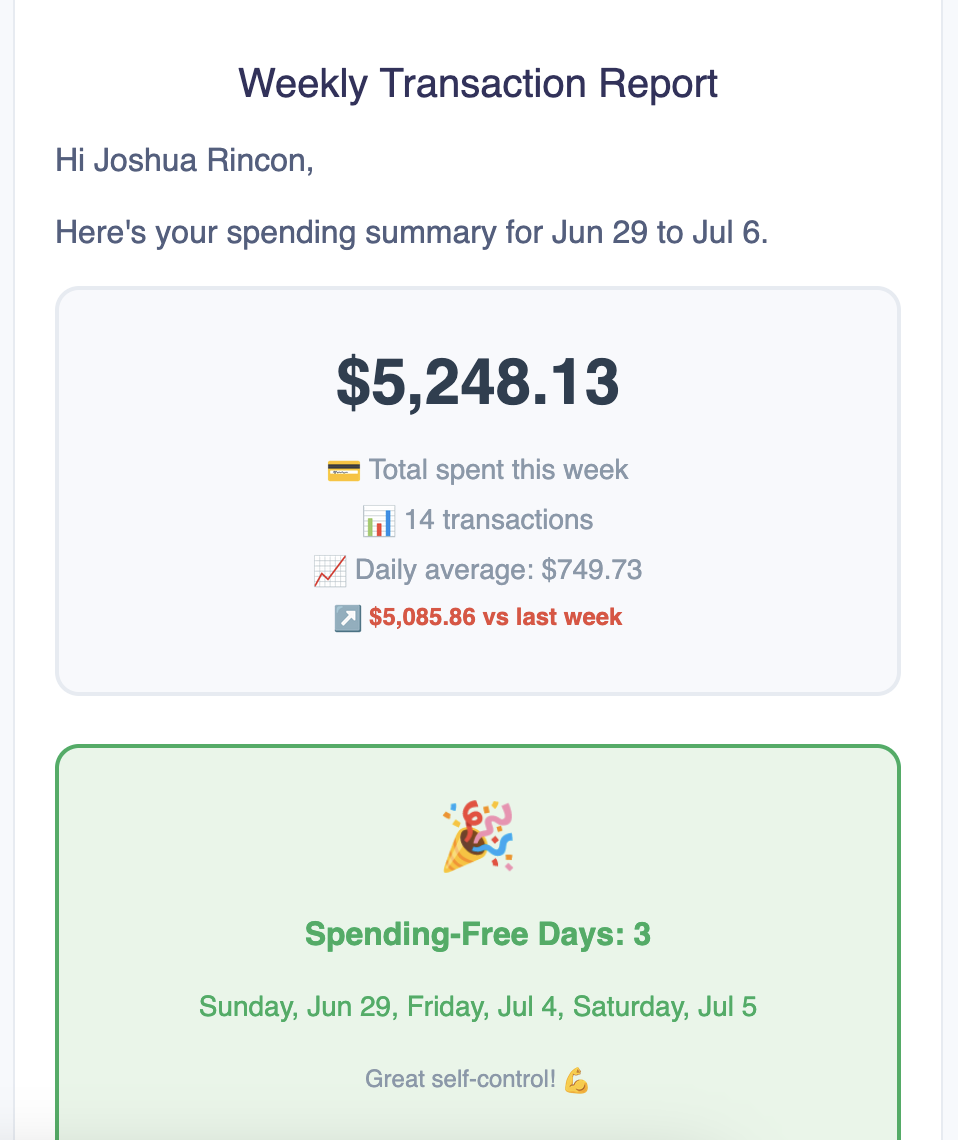Click the spending summary date range sentence
Viewport: 958px width, 1140px height.
(x=411, y=233)
